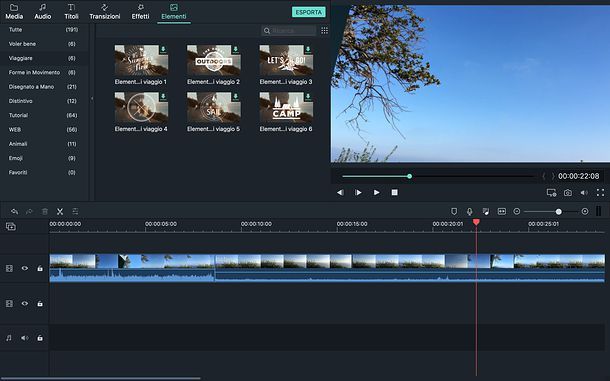The height and width of the screenshot is (381, 610).
Task: Take a snapshot with the camera icon
Action: click(x=568, y=193)
